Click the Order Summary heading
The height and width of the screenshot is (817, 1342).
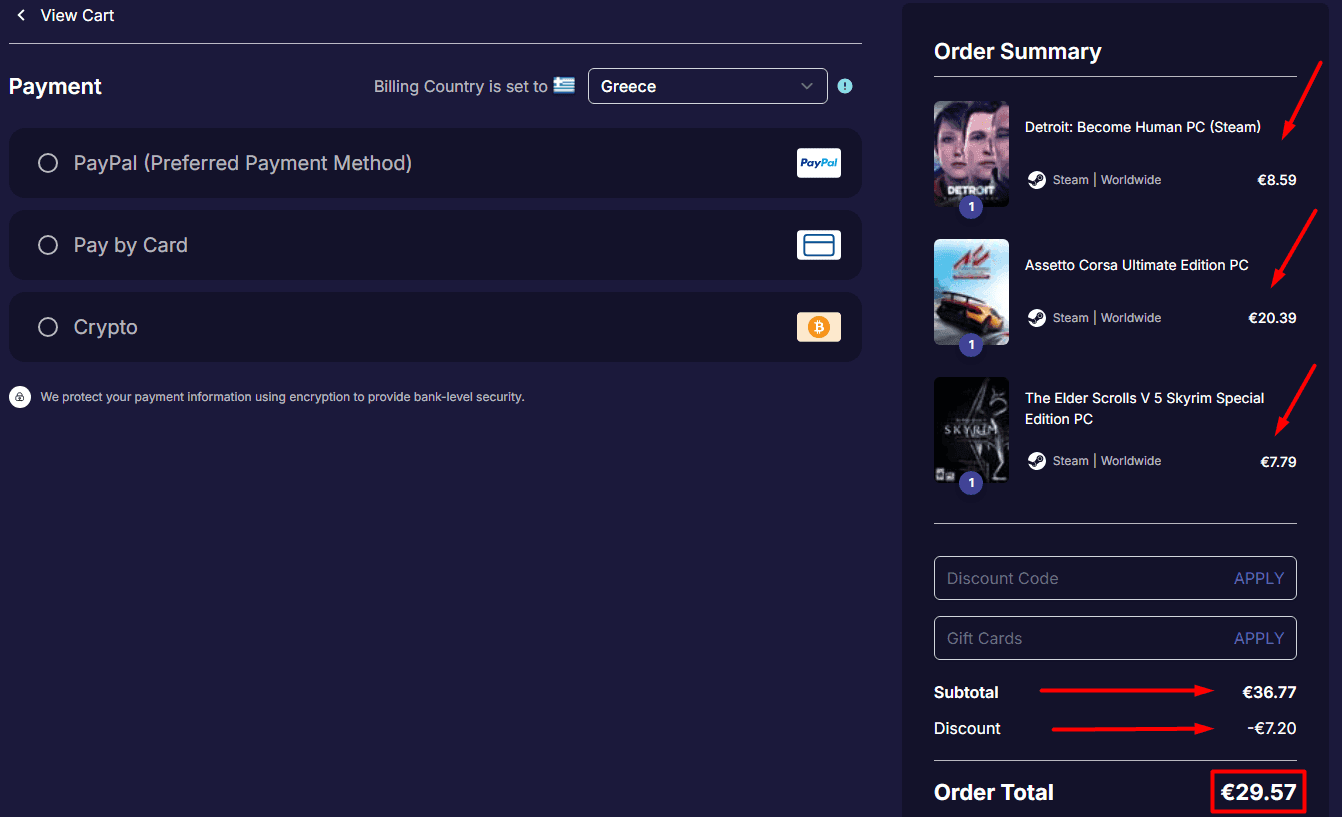pos(1017,52)
